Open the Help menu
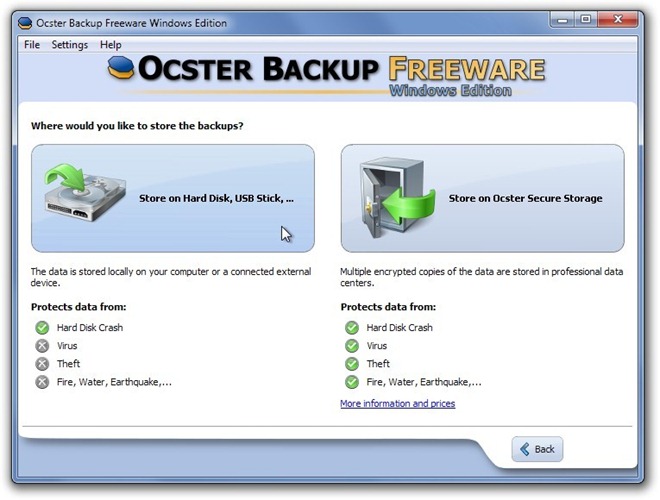The image size is (660, 500). (111, 45)
